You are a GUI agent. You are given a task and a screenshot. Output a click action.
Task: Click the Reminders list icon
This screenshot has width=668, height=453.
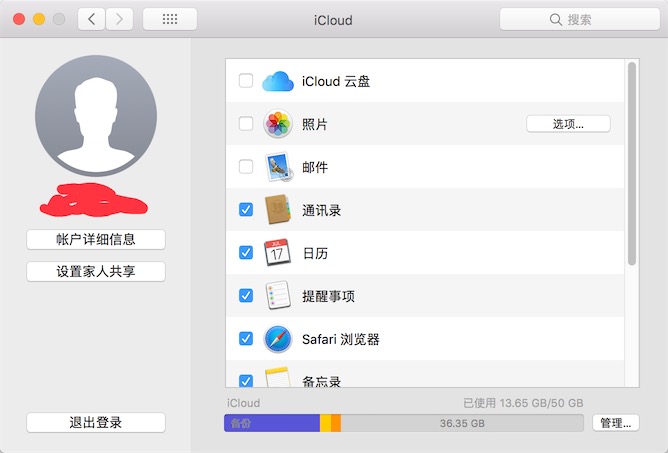[278, 296]
